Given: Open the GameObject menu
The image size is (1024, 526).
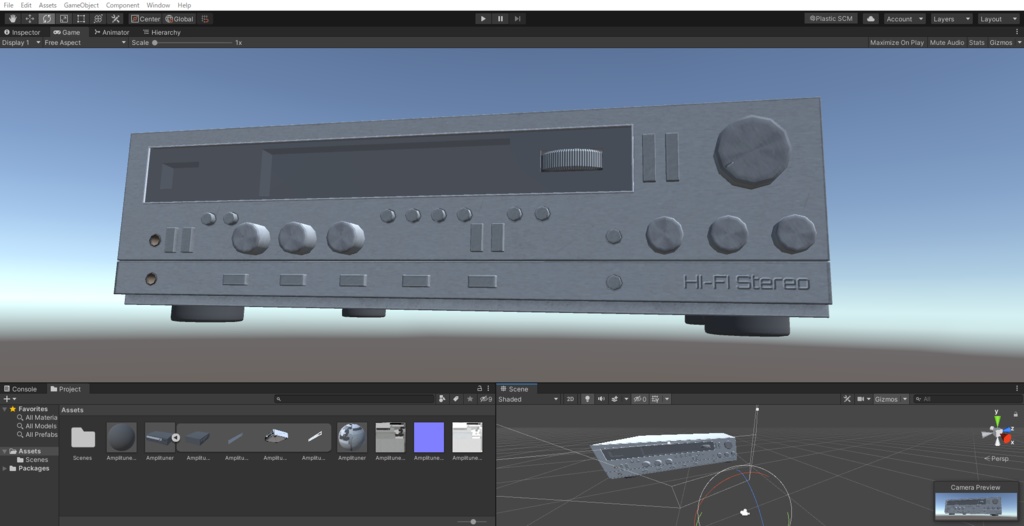Looking at the screenshot, I should 81,5.
